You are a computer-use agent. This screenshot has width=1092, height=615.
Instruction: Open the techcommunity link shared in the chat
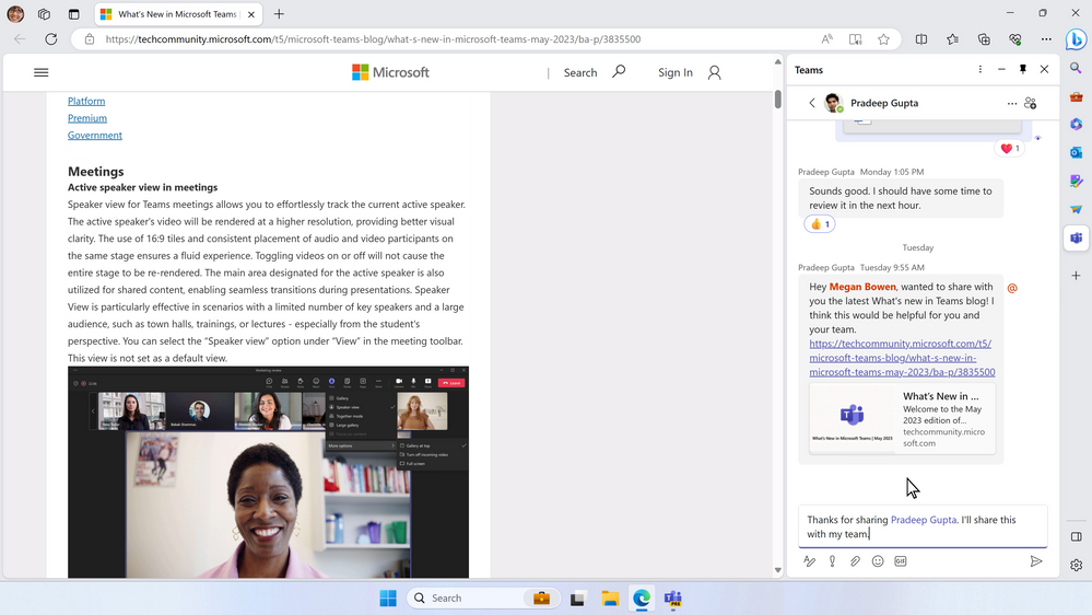(901, 358)
